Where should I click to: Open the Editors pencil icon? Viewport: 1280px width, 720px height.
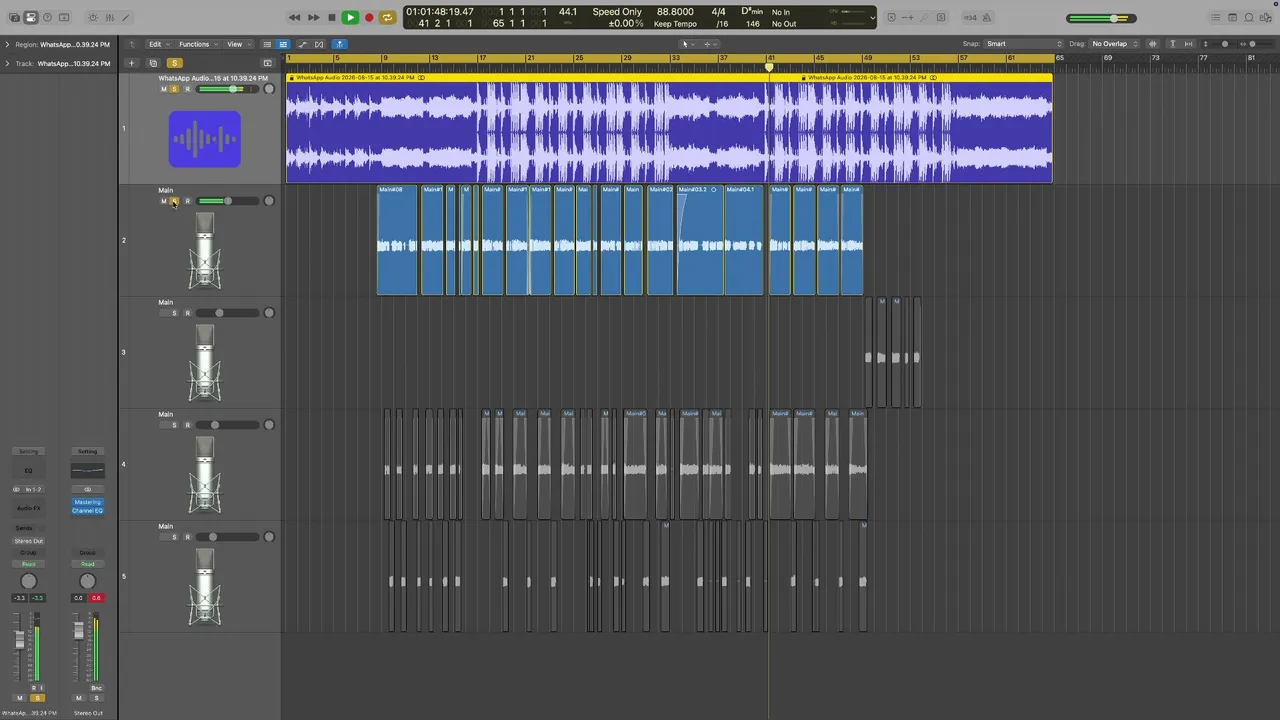point(125,17)
